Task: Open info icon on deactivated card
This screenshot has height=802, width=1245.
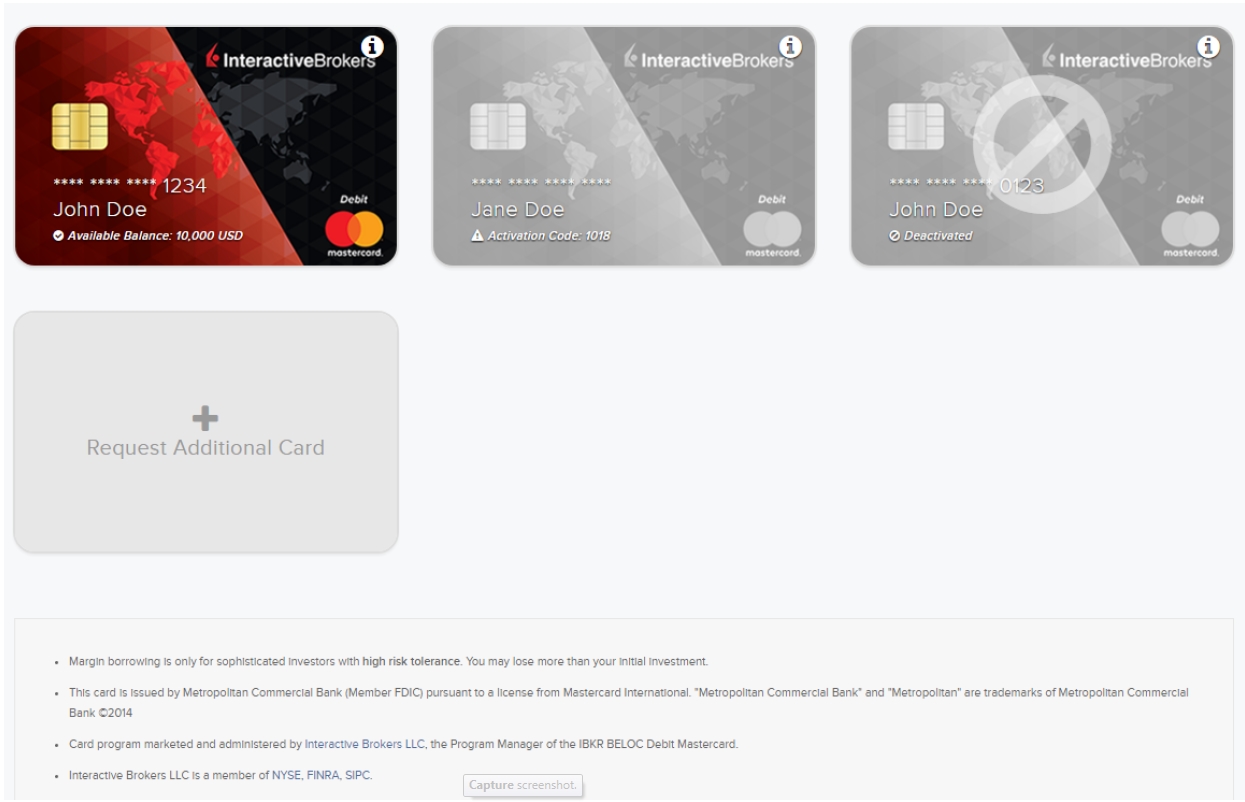Action: point(1208,46)
